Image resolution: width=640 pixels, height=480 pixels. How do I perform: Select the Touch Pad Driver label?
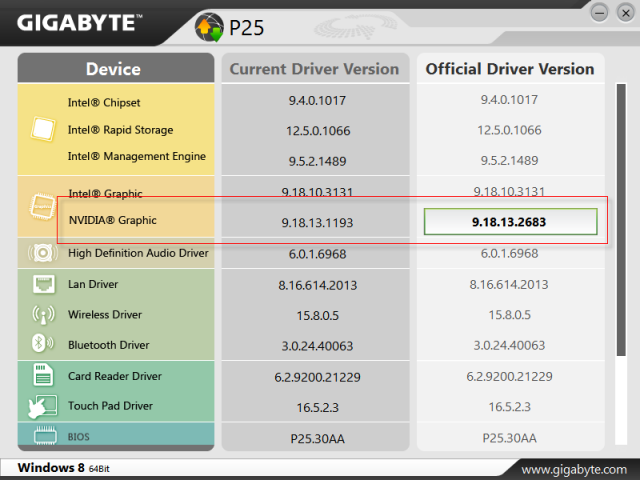[110, 406]
